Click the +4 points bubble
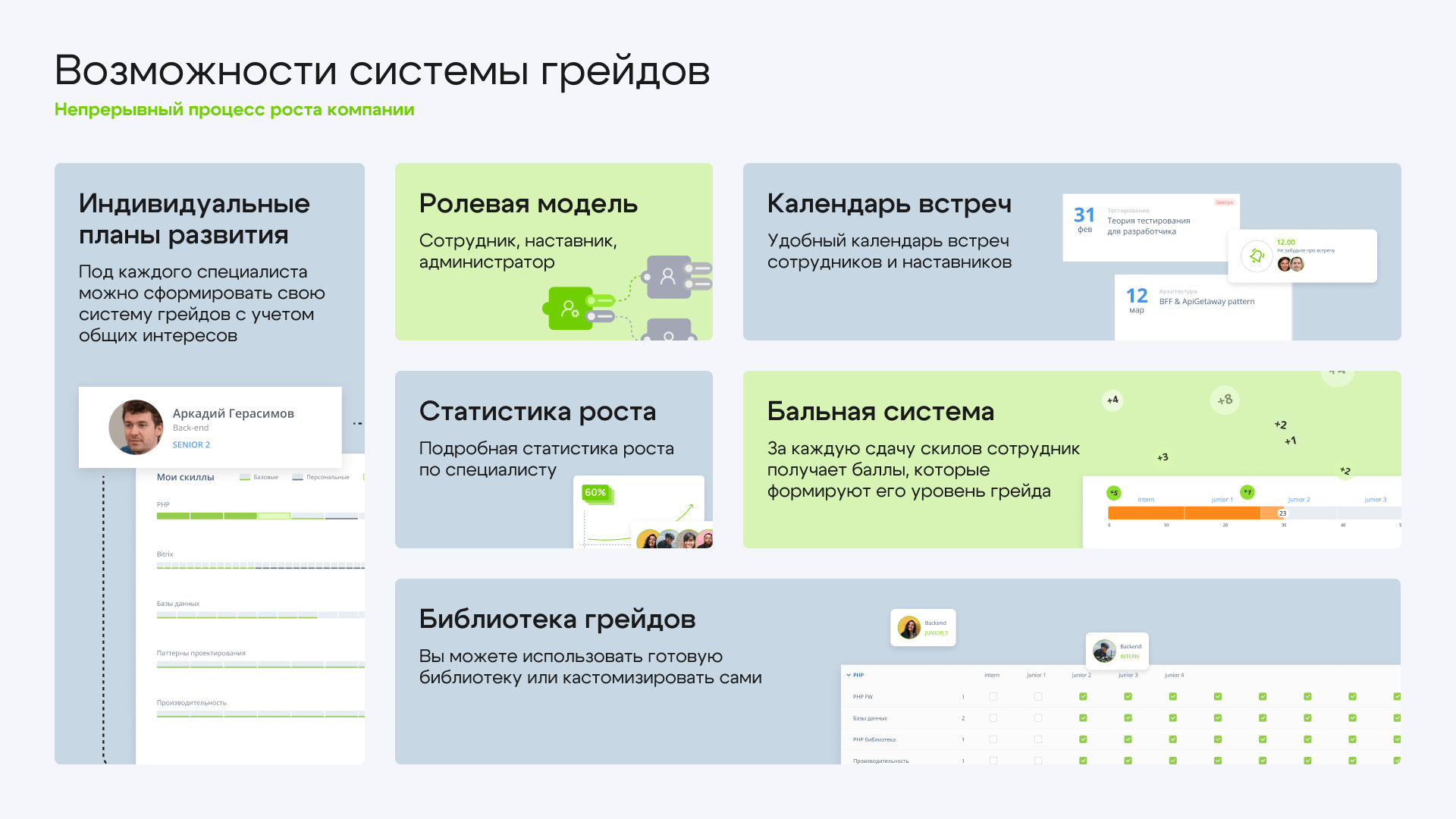The height and width of the screenshot is (819, 1456). pos(1112,400)
